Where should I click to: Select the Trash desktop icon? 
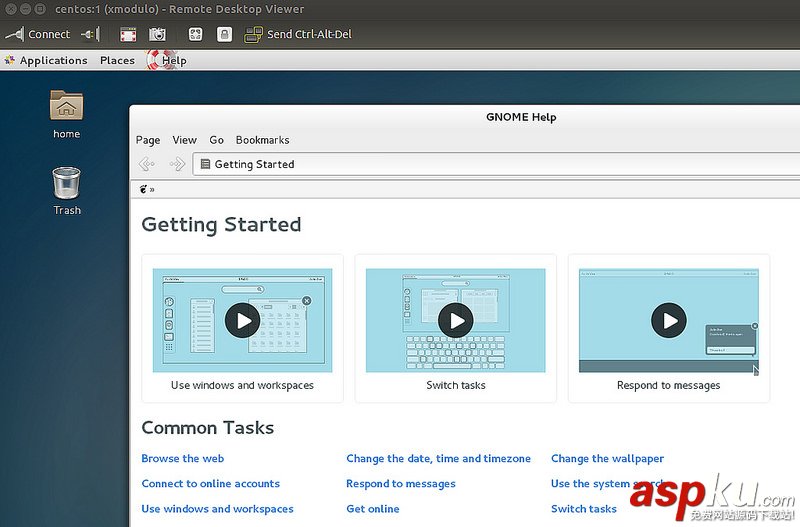pyautogui.click(x=67, y=191)
